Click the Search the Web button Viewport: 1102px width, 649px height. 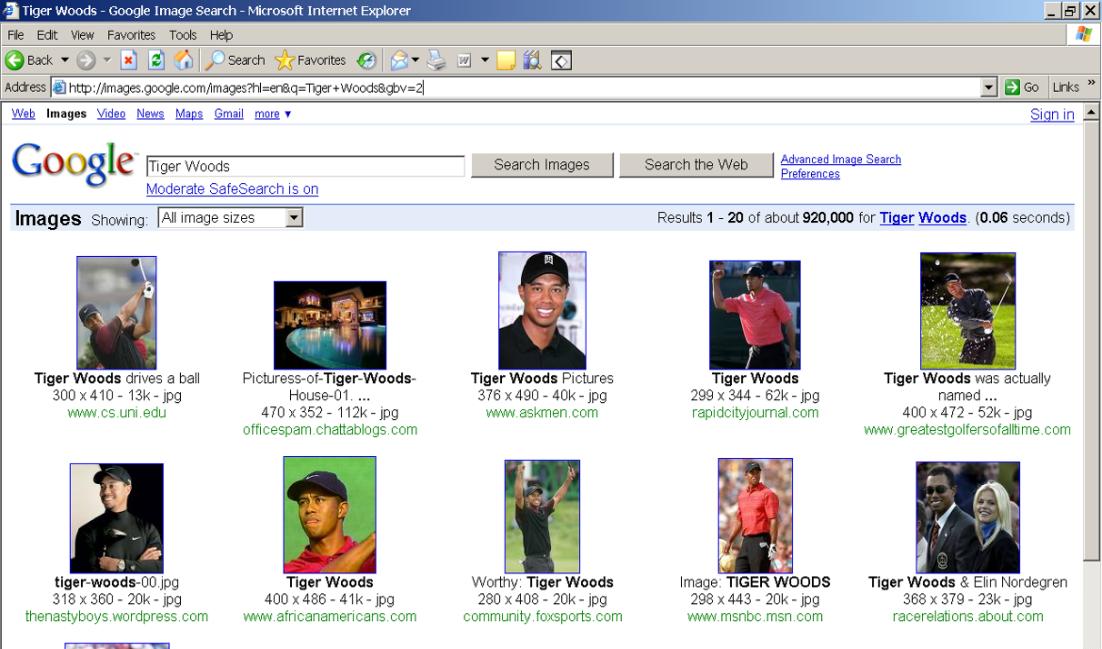[696, 165]
